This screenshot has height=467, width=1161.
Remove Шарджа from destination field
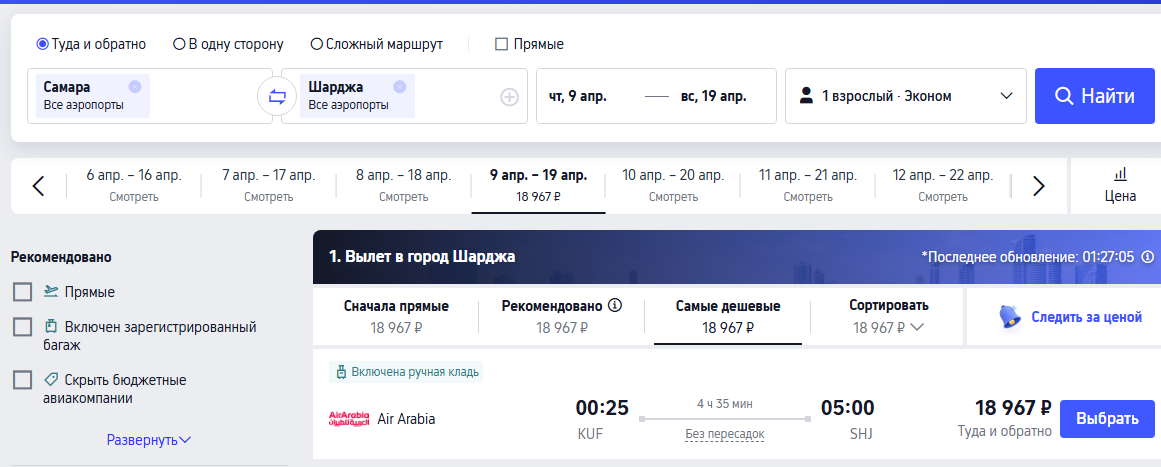coord(400,86)
